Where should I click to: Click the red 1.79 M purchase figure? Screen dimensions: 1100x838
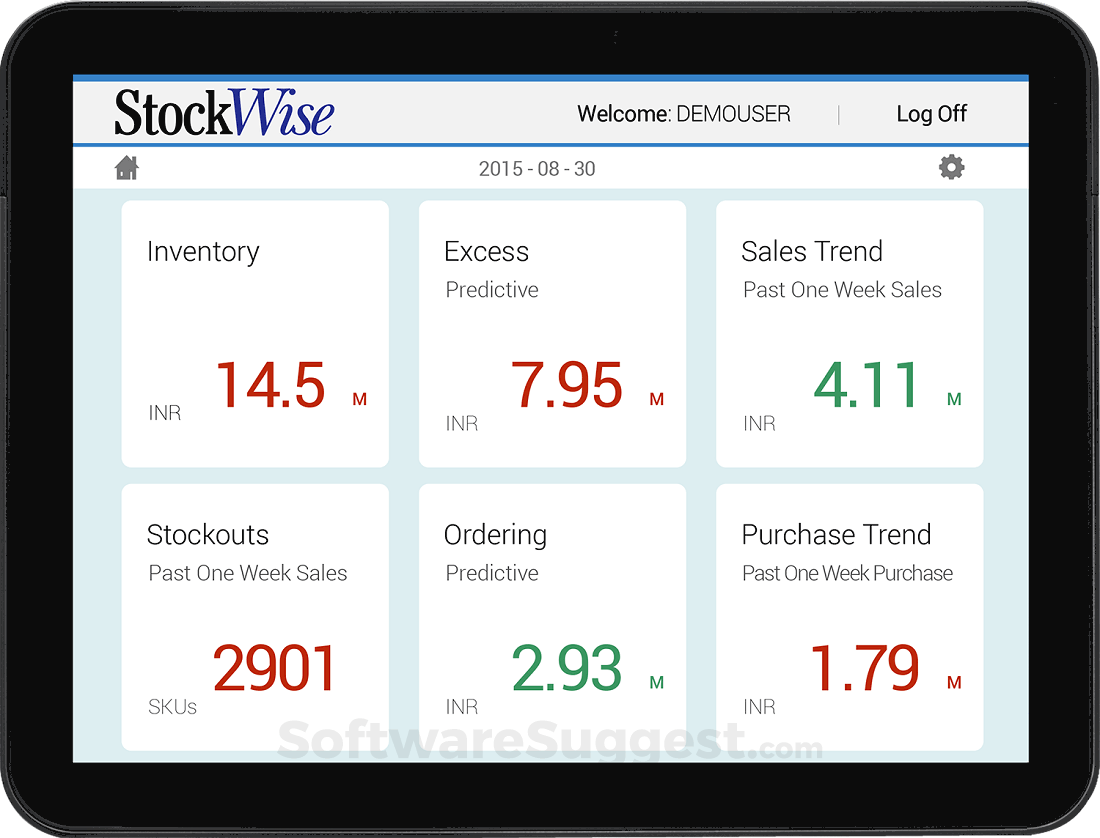click(867, 667)
